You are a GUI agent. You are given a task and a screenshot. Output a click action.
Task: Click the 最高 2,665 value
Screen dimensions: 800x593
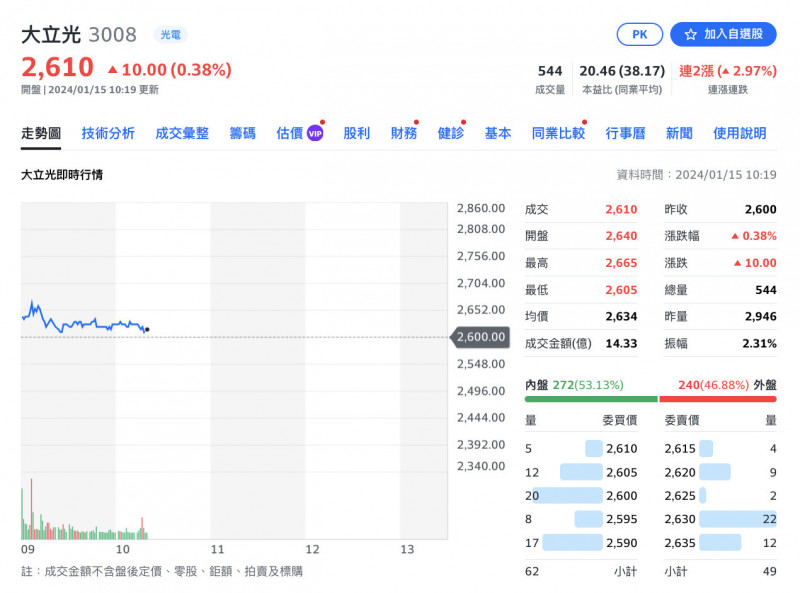[621, 263]
